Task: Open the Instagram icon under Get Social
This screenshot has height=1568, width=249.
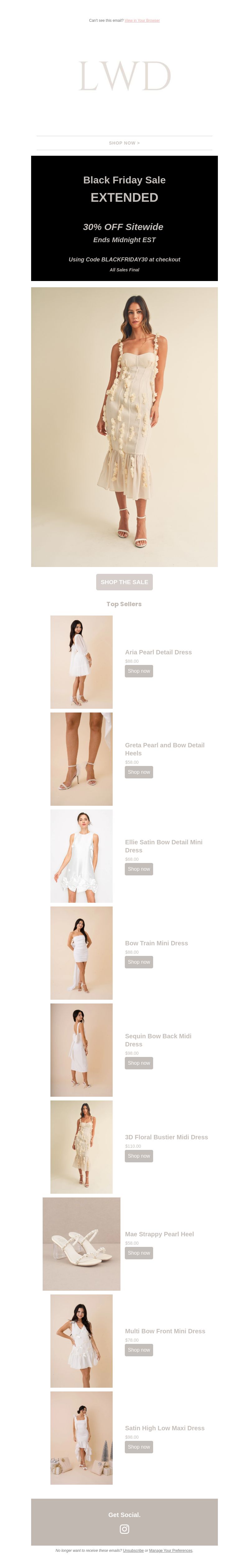Action: tap(124, 1529)
